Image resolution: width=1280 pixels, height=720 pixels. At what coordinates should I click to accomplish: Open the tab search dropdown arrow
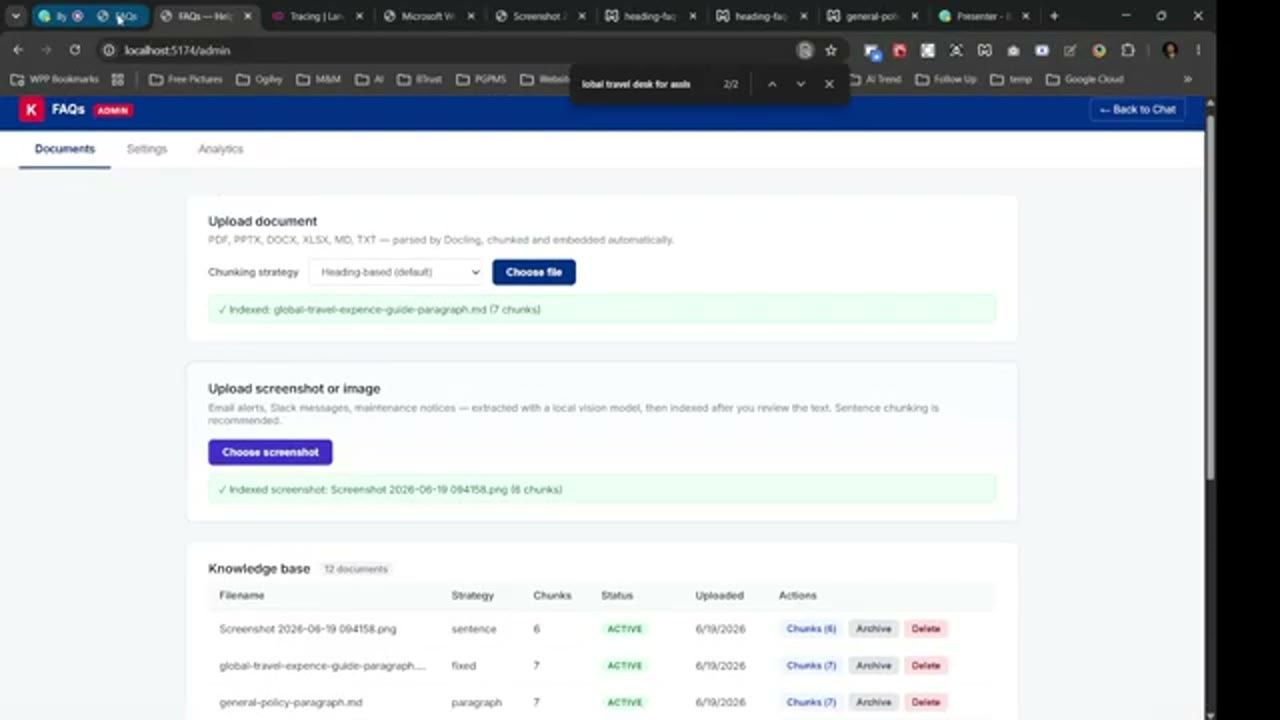[x=16, y=16]
